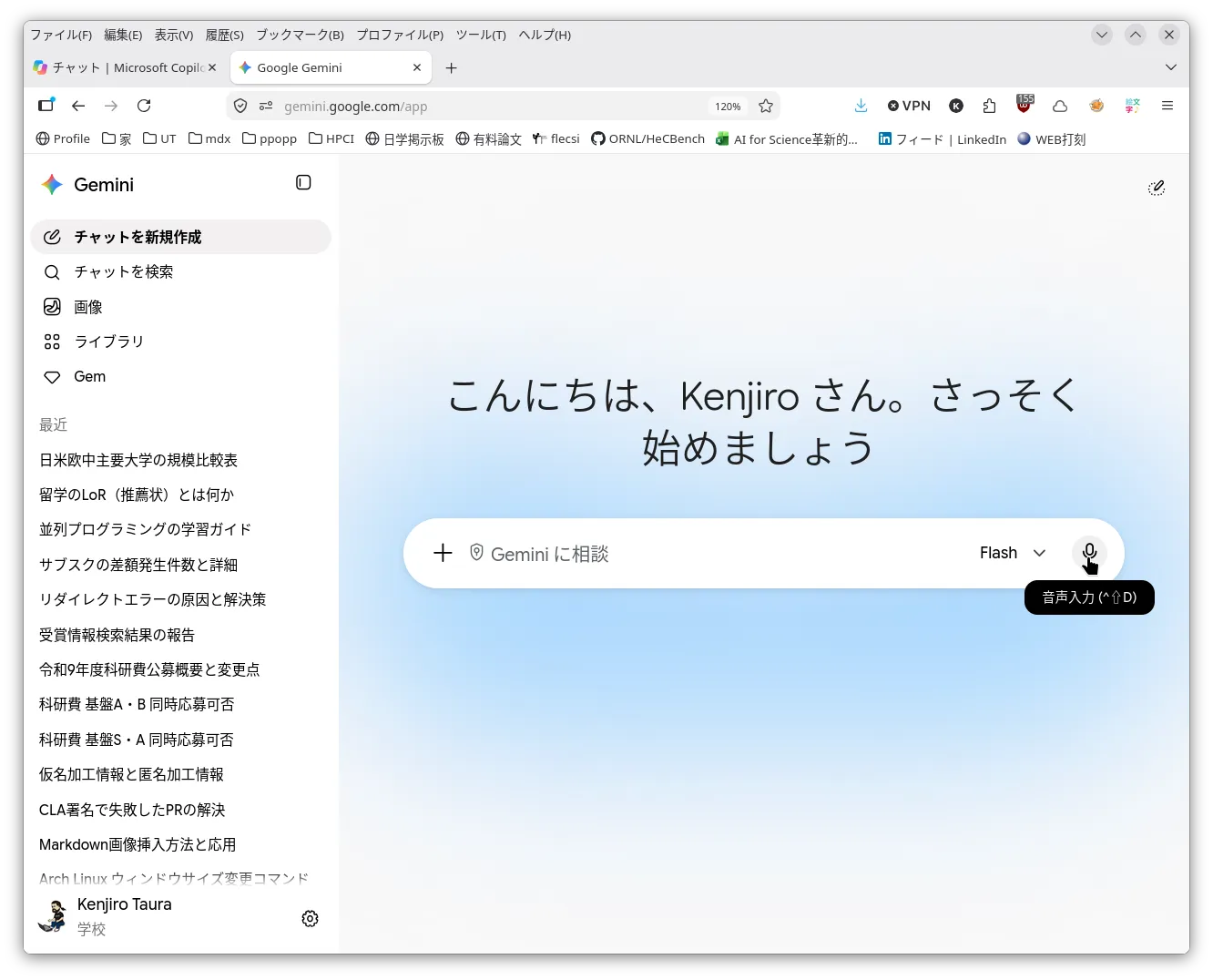The image size is (1213, 980).
Task: Open the Profile bookmark
Action: [63, 138]
